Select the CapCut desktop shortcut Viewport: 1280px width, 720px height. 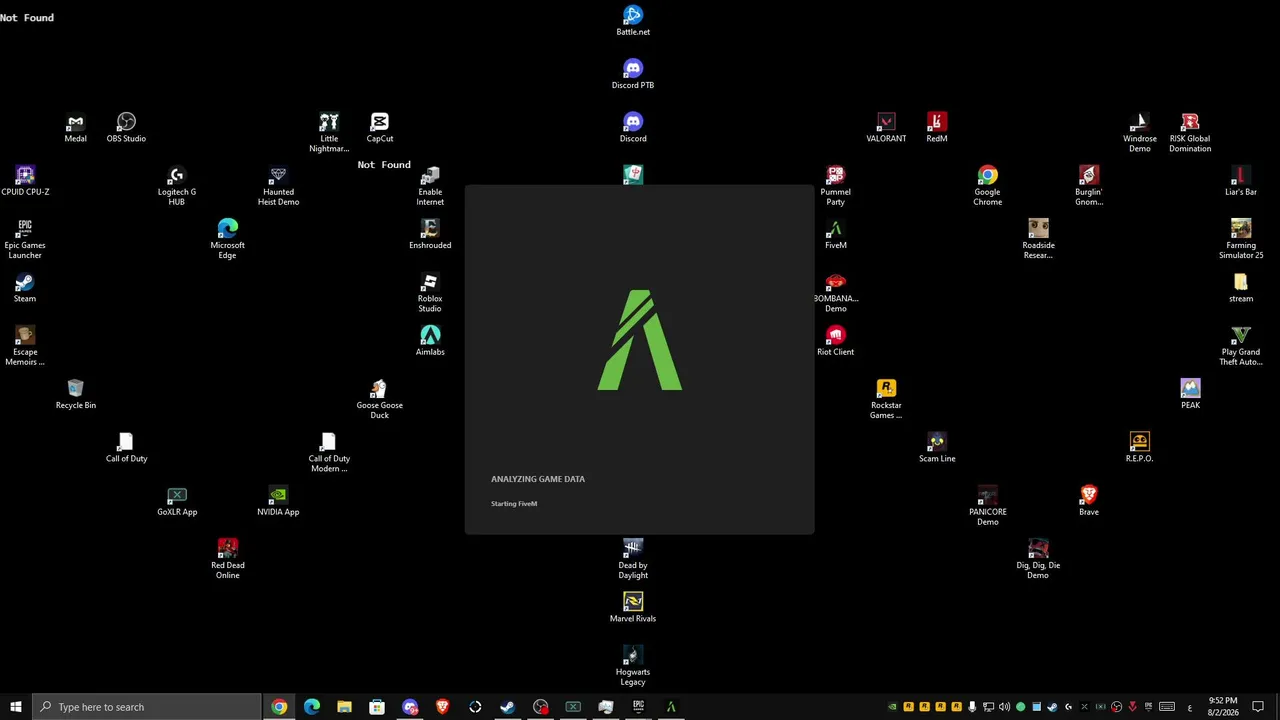coord(380,128)
